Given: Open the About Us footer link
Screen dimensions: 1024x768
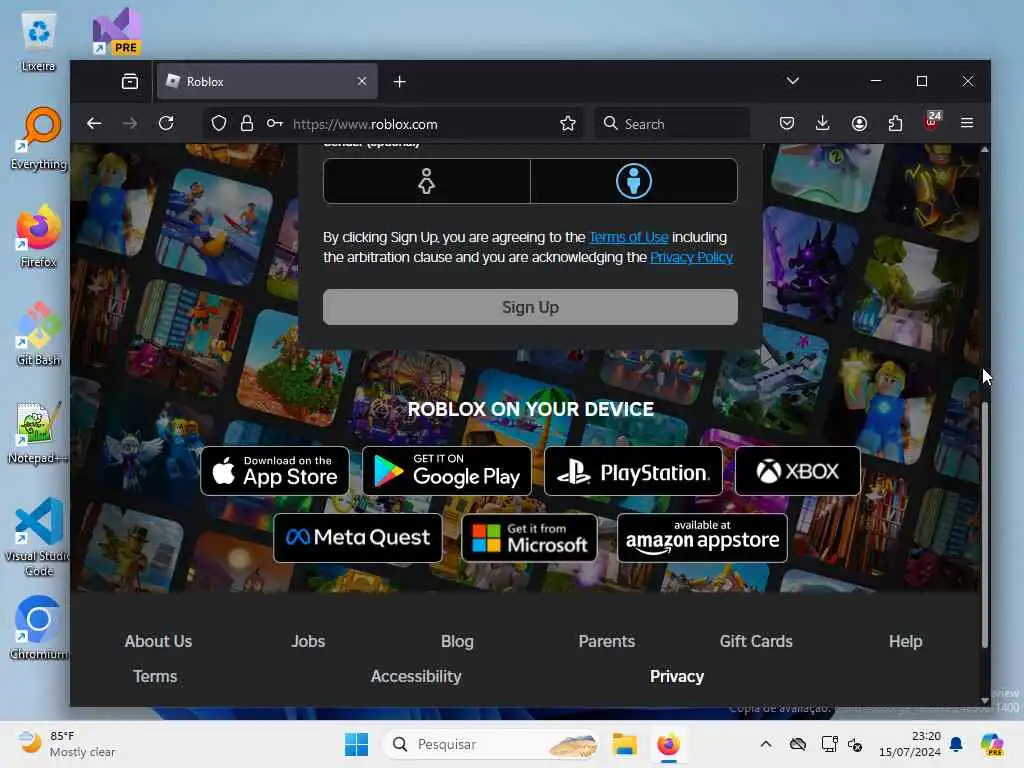Looking at the screenshot, I should 158,641.
